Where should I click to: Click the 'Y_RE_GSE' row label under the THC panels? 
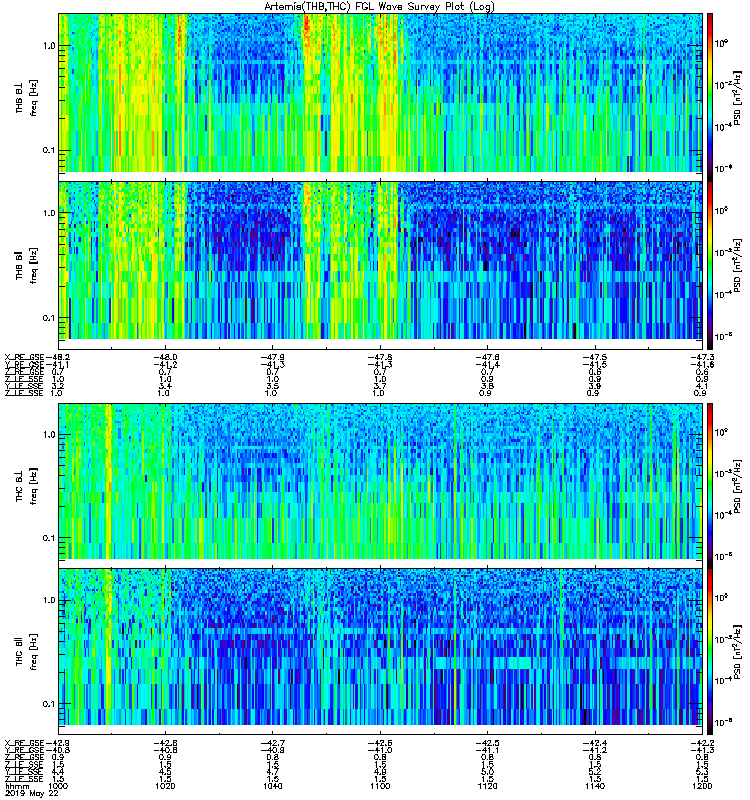(x=24, y=750)
